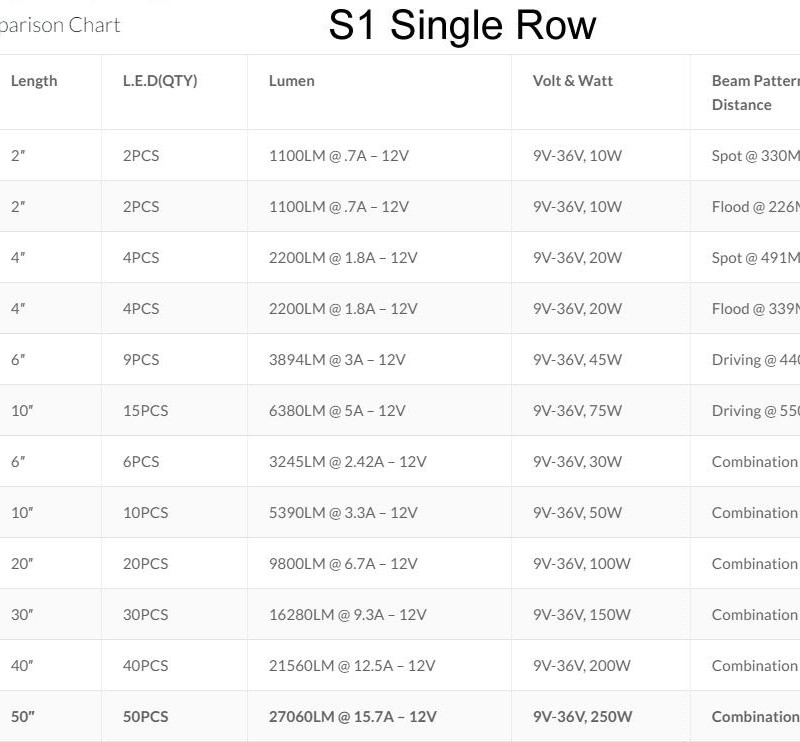This screenshot has width=800, height=742.
Task: Select the Length column header
Action: [34, 81]
